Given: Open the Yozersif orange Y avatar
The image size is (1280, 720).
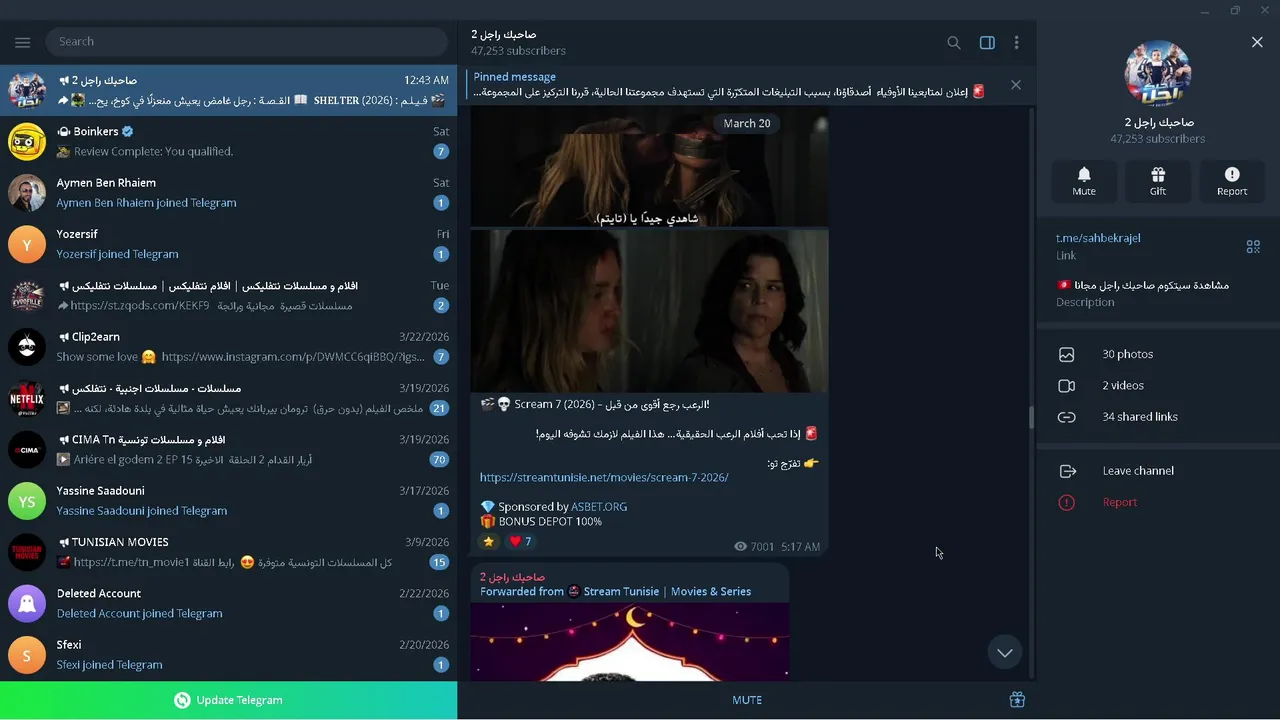Looking at the screenshot, I should (x=27, y=244).
